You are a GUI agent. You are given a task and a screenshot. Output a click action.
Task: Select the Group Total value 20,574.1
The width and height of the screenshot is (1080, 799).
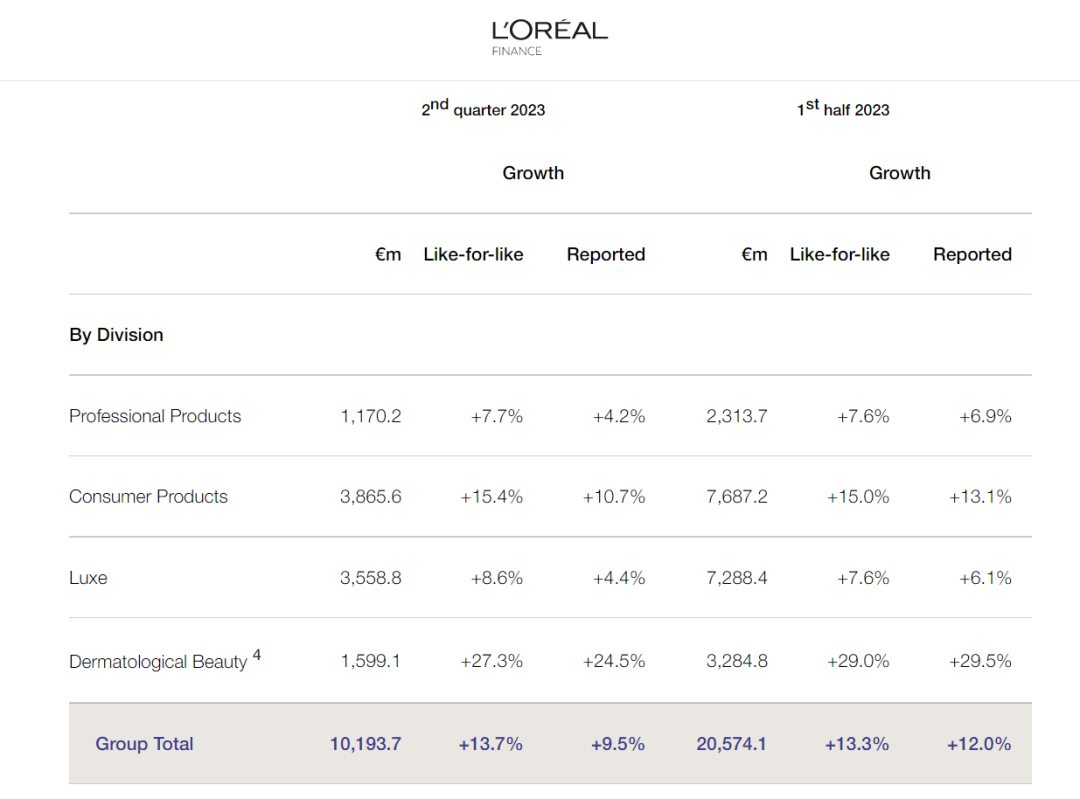[732, 744]
